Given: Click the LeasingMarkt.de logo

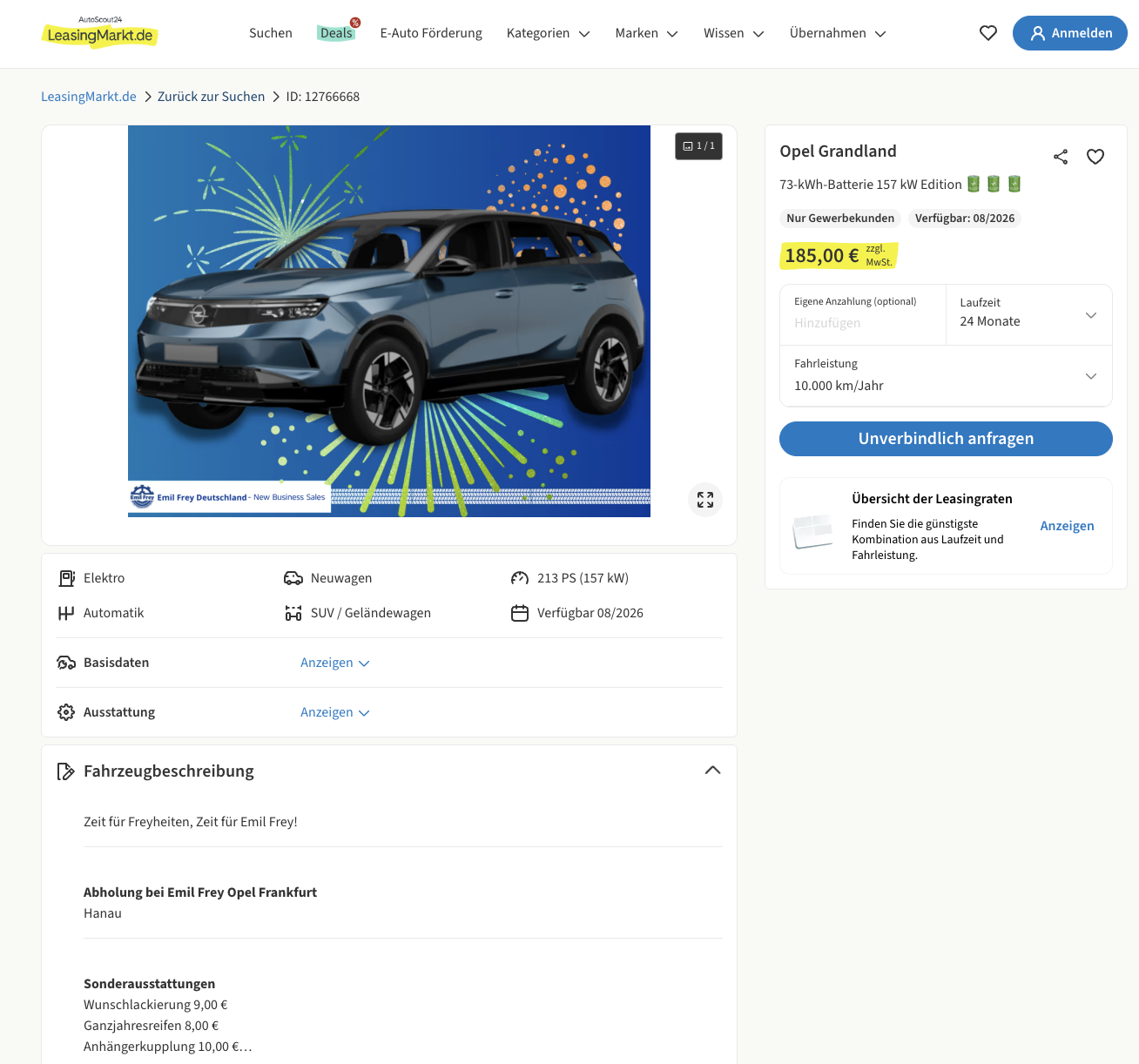Looking at the screenshot, I should click(99, 33).
